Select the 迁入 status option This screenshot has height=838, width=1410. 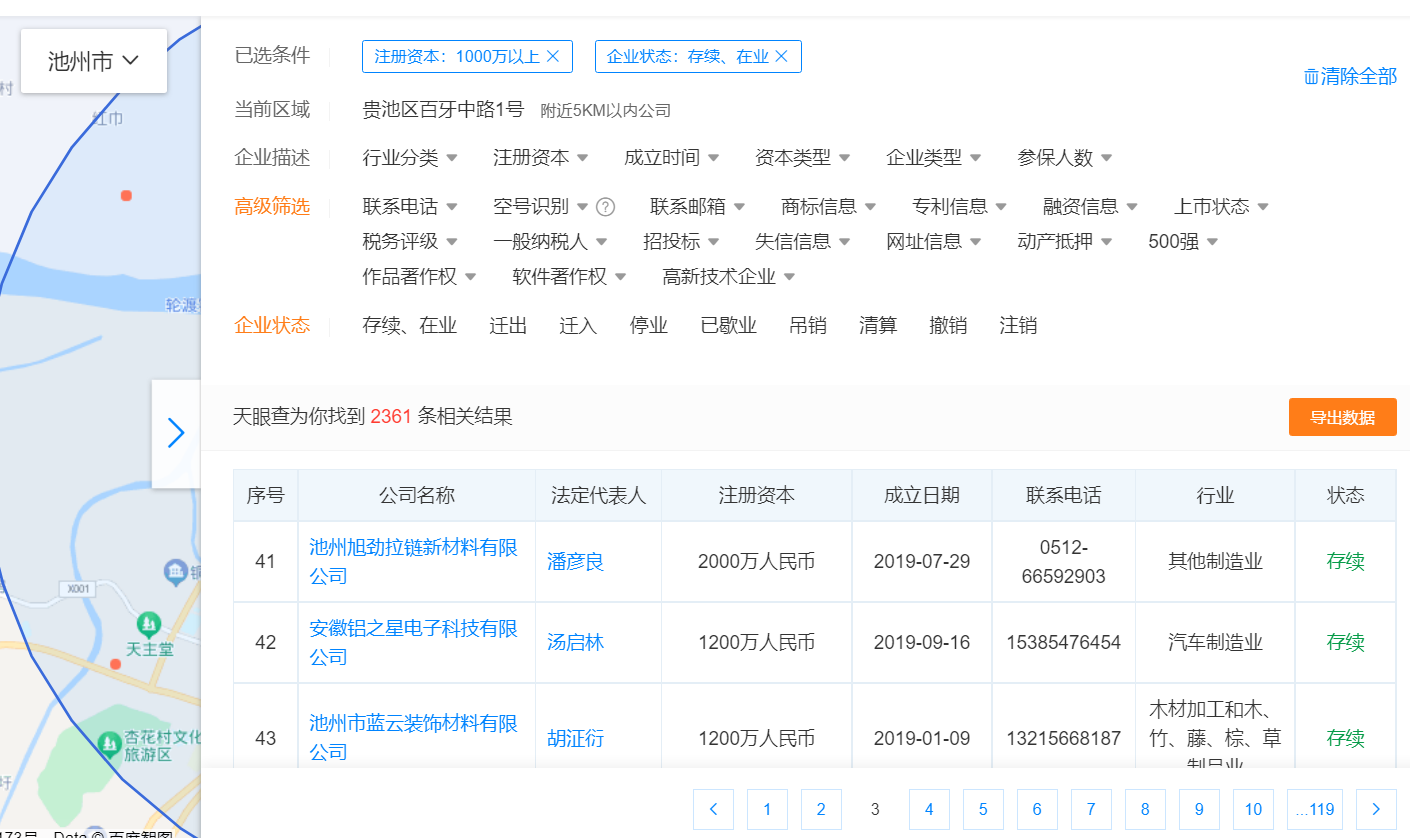point(578,325)
